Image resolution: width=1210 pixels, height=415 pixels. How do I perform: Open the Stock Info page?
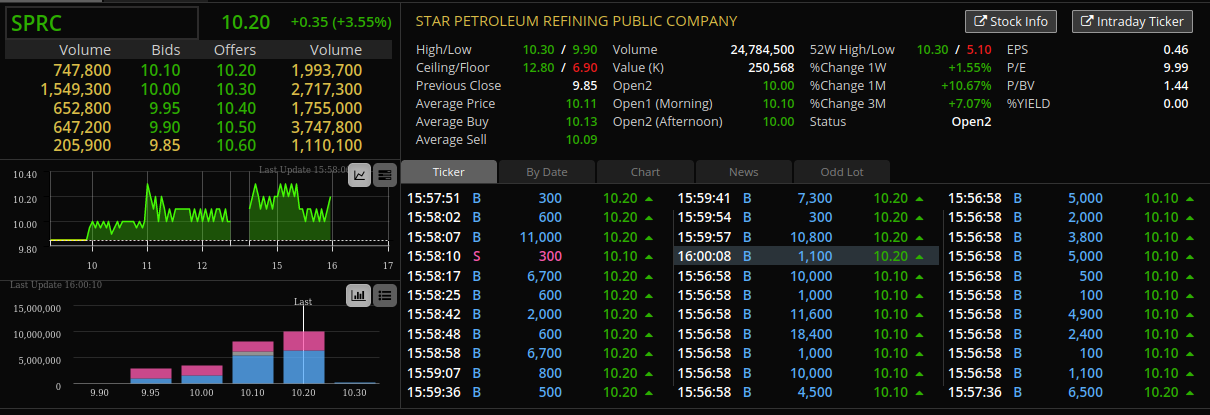(x=1011, y=21)
